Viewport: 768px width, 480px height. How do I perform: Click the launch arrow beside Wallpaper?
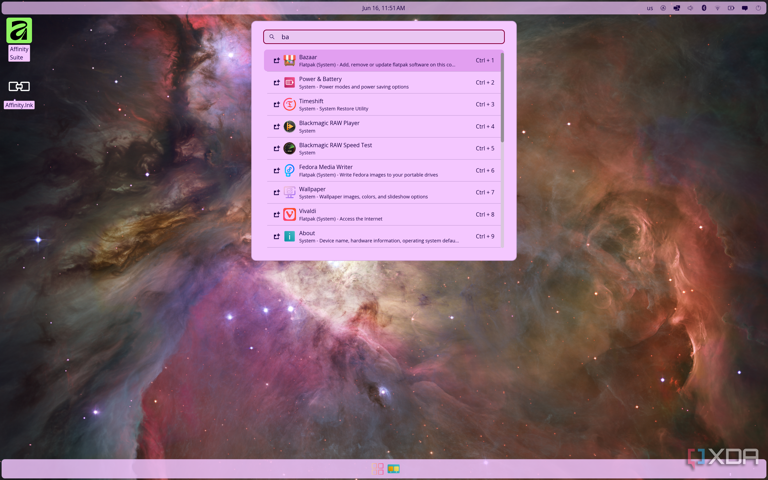tap(276, 192)
